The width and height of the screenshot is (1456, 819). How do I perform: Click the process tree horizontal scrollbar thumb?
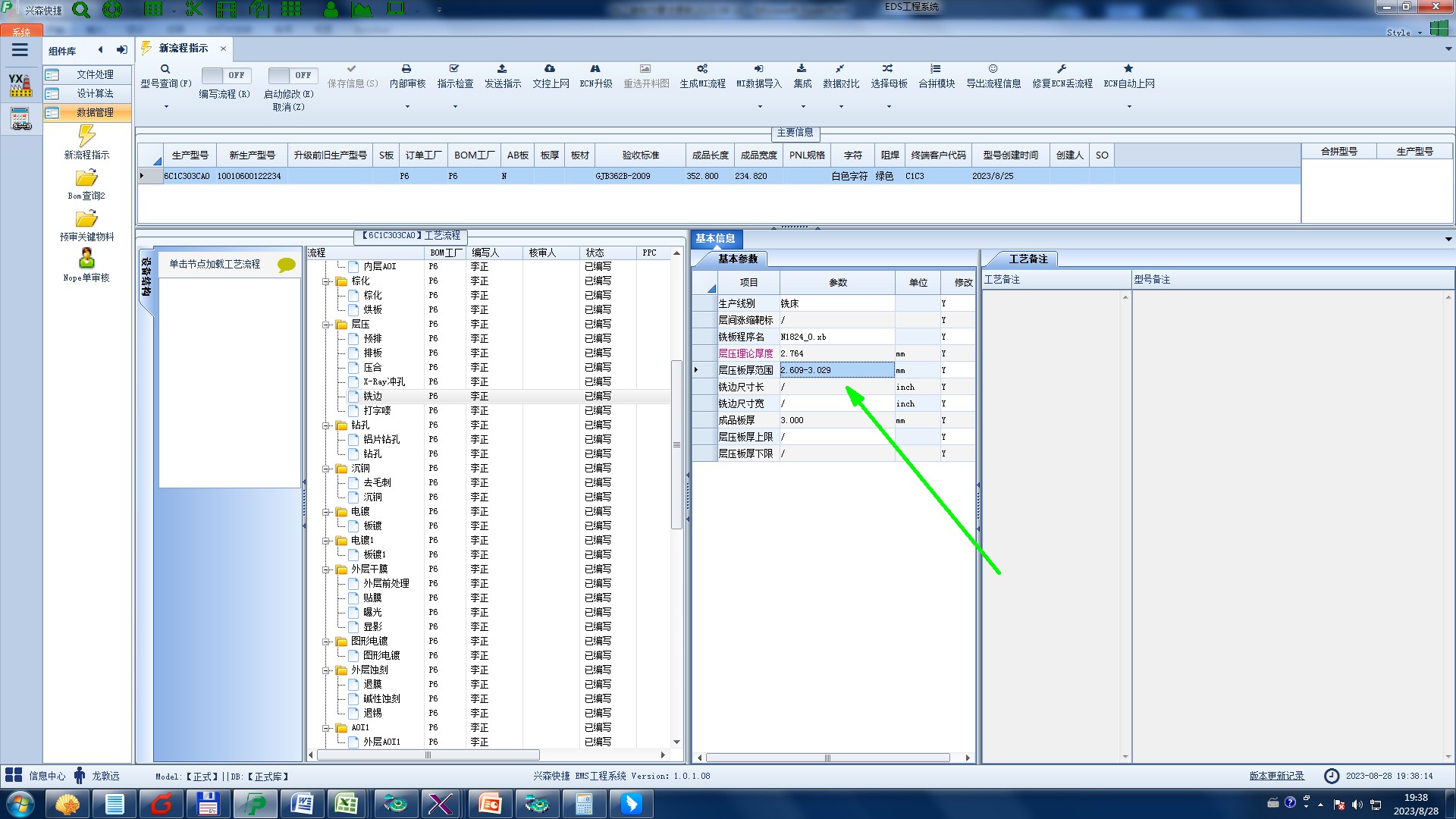point(428,755)
